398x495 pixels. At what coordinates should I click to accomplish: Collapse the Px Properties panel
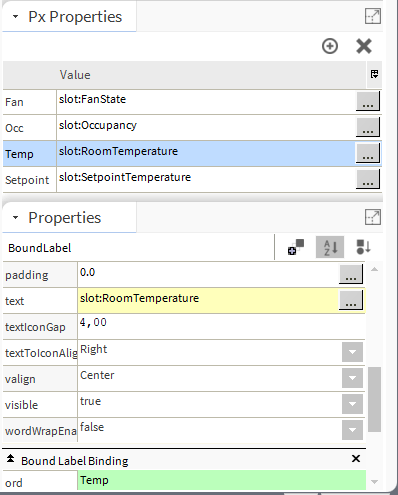coord(15,16)
